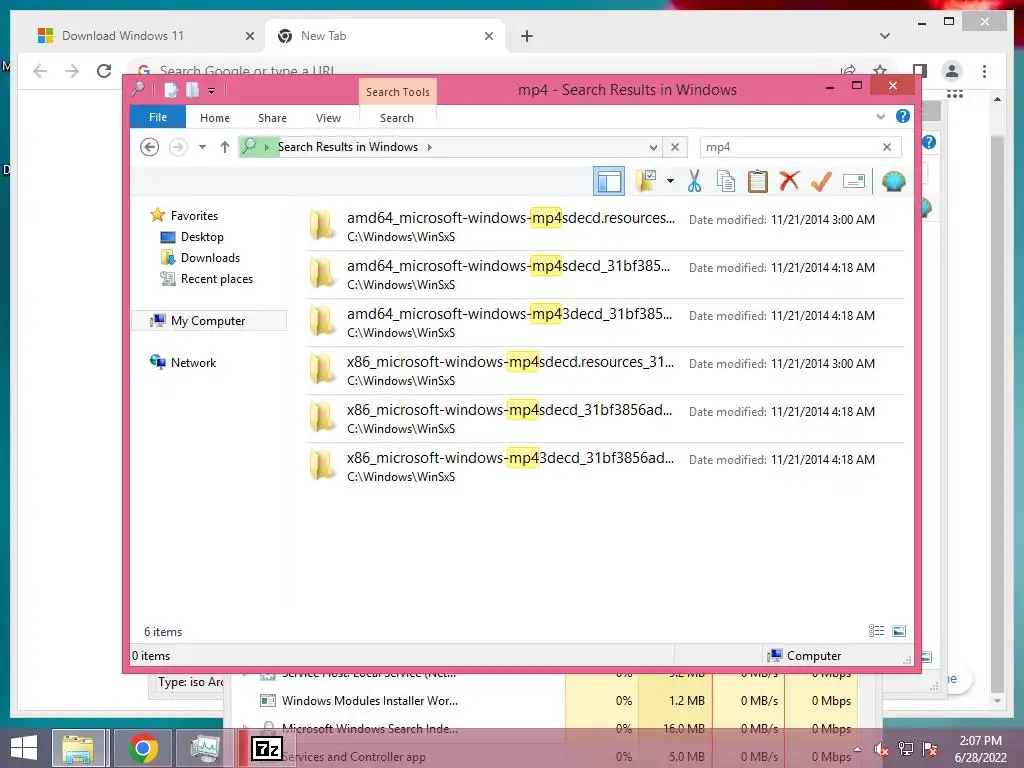This screenshot has height=768, width=1024.
Task: Go back with Explorer back arrow
Action: (x=150, y=147)
